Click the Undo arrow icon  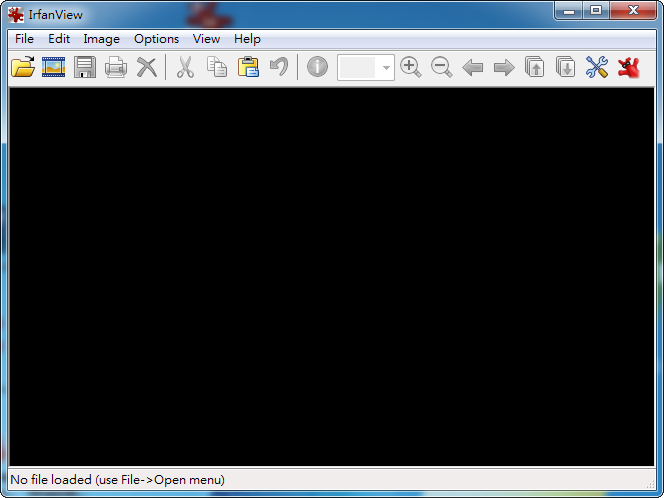(x=279, y=67)
